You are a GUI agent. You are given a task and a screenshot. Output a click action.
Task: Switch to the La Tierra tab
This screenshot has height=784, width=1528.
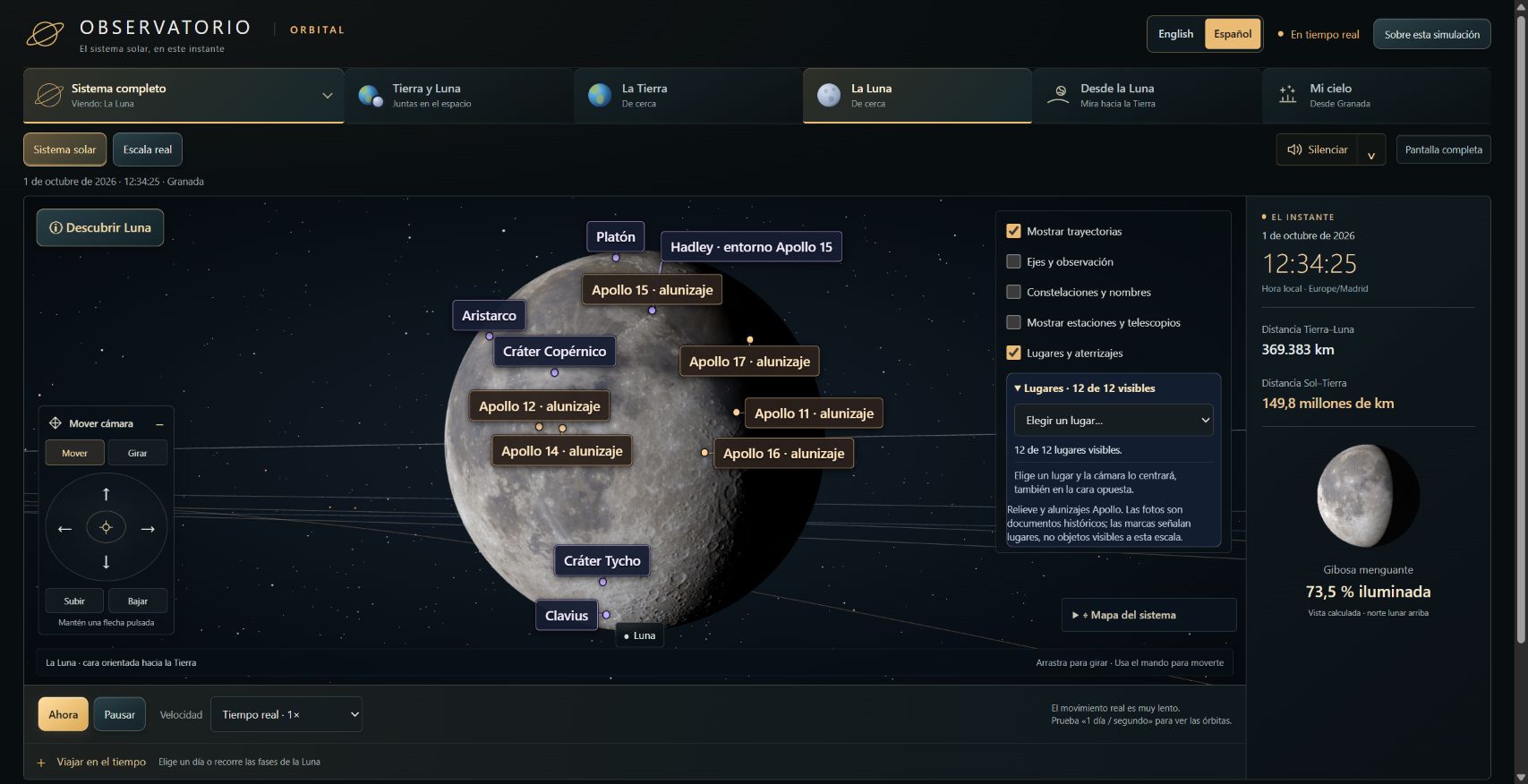coord(688,95)
